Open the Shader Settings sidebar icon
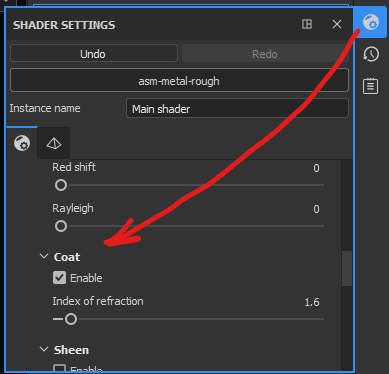Image resolution: width=389 pixels, height=374 pixels. tap(371, 23)
